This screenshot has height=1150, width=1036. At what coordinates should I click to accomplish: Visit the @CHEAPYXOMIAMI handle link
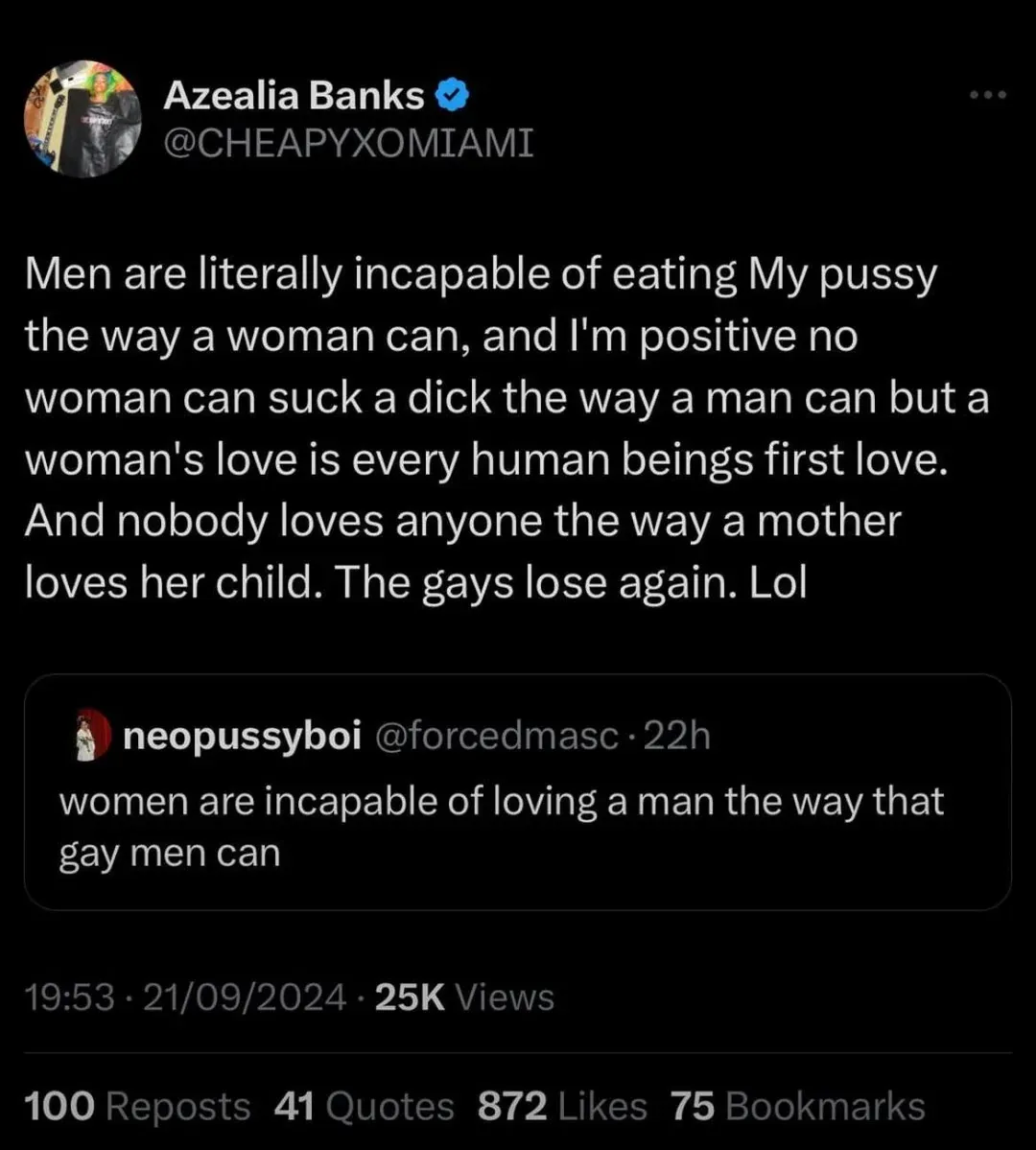coord(348,143)
